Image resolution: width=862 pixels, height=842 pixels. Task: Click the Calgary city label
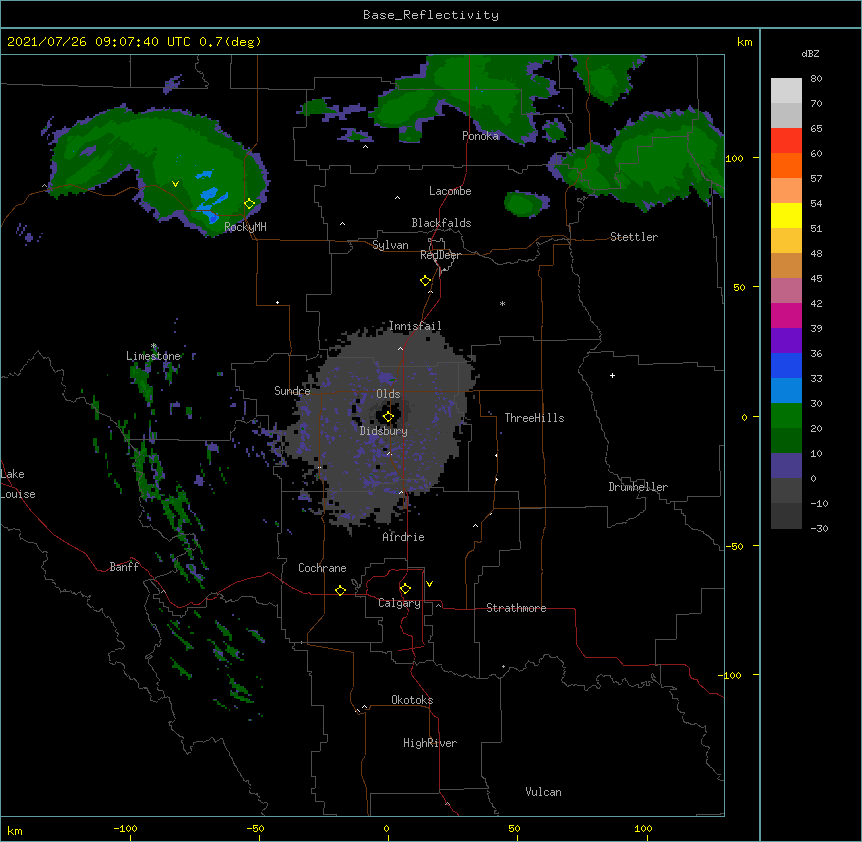coord(399,603)
